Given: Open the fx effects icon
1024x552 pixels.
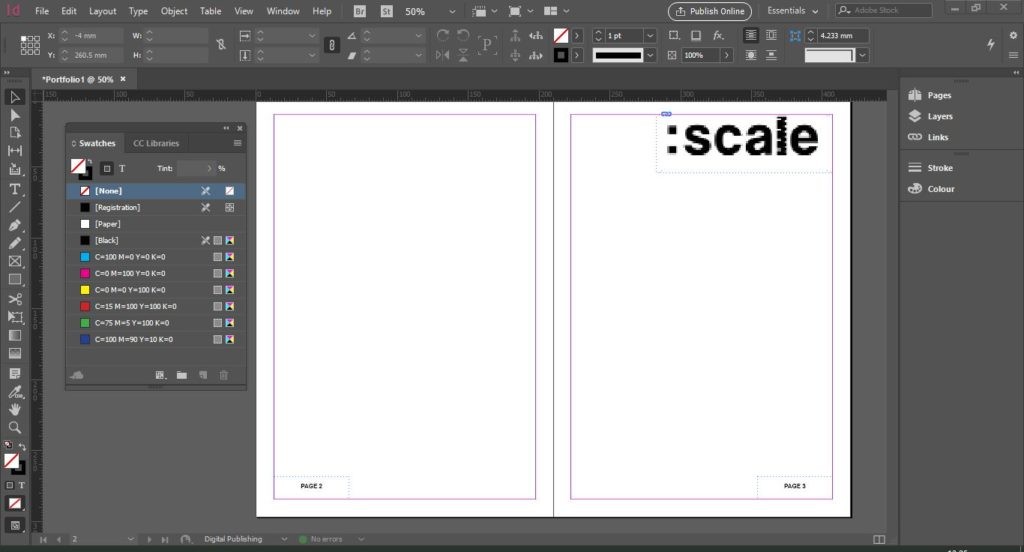Looking at the screenshot, I should pyautogui.click(x=718, y=35).
